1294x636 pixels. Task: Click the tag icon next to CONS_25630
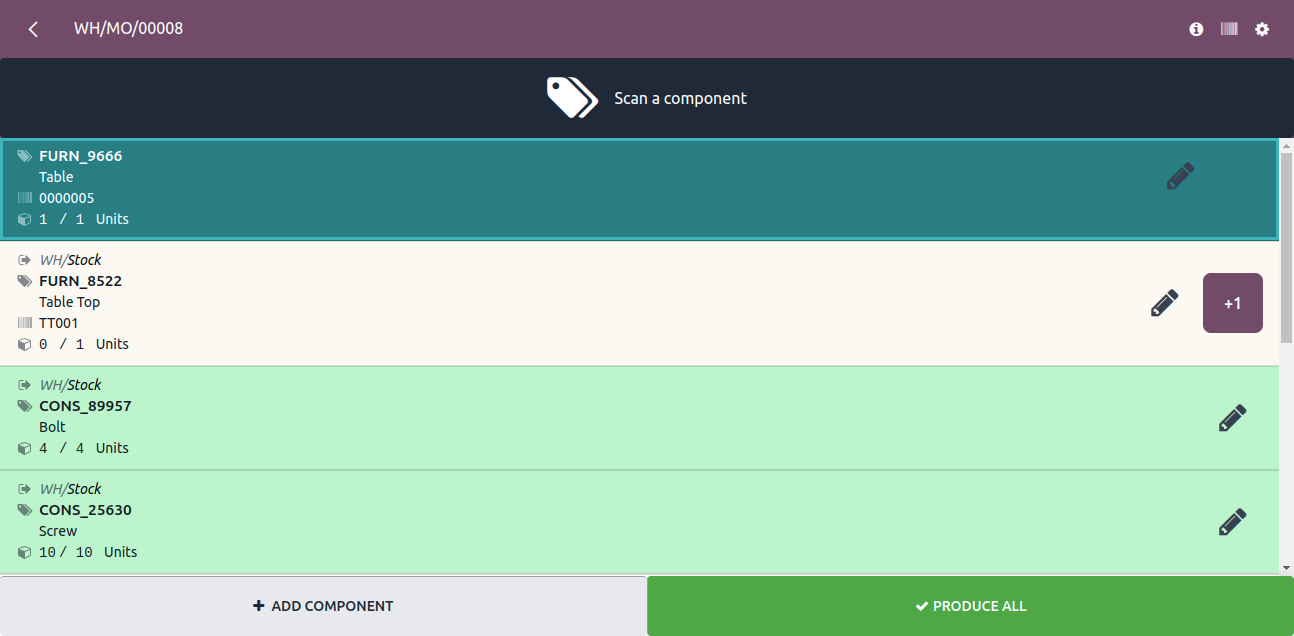[25, 510]
